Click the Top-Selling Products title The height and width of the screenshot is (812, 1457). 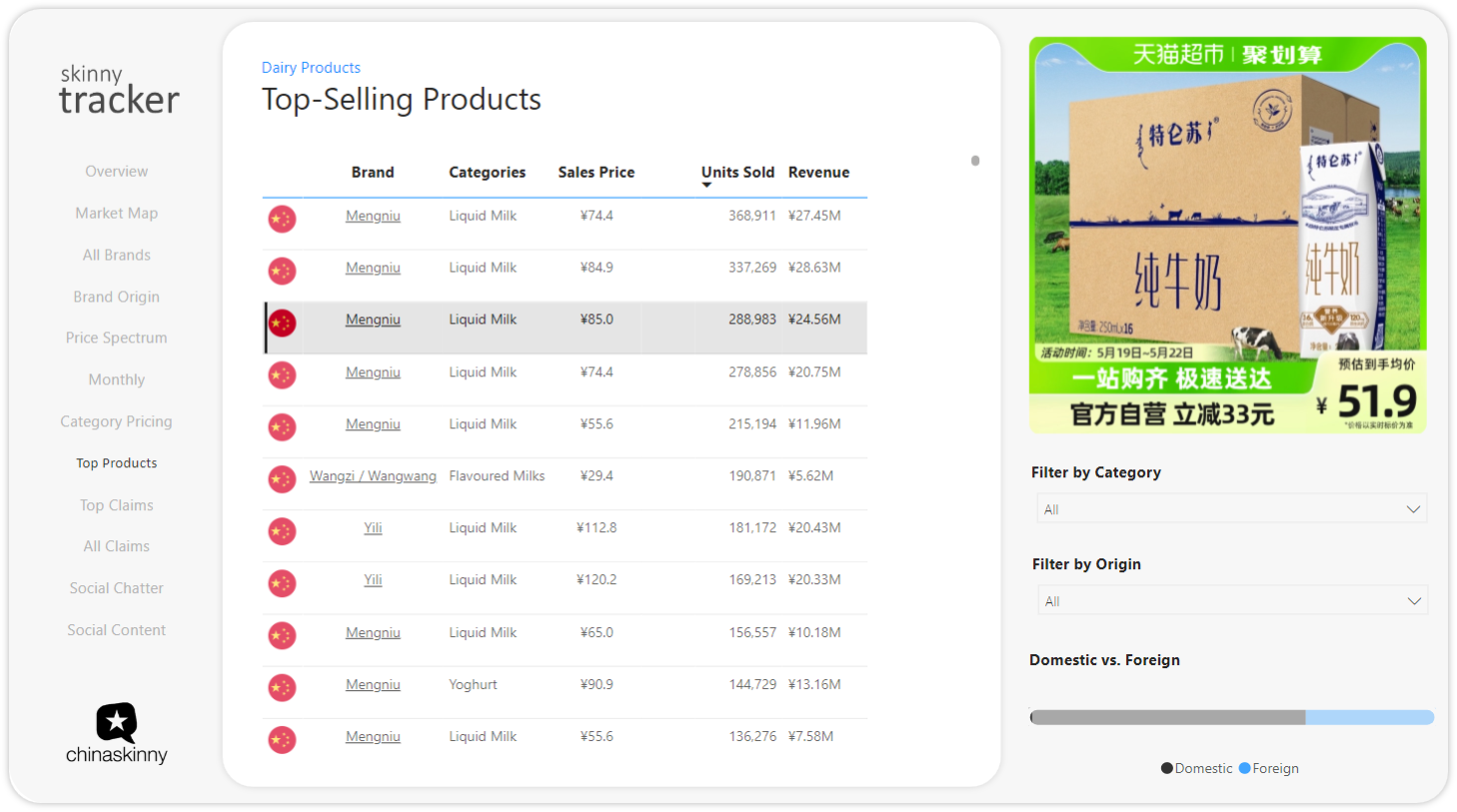pos(402,99)
